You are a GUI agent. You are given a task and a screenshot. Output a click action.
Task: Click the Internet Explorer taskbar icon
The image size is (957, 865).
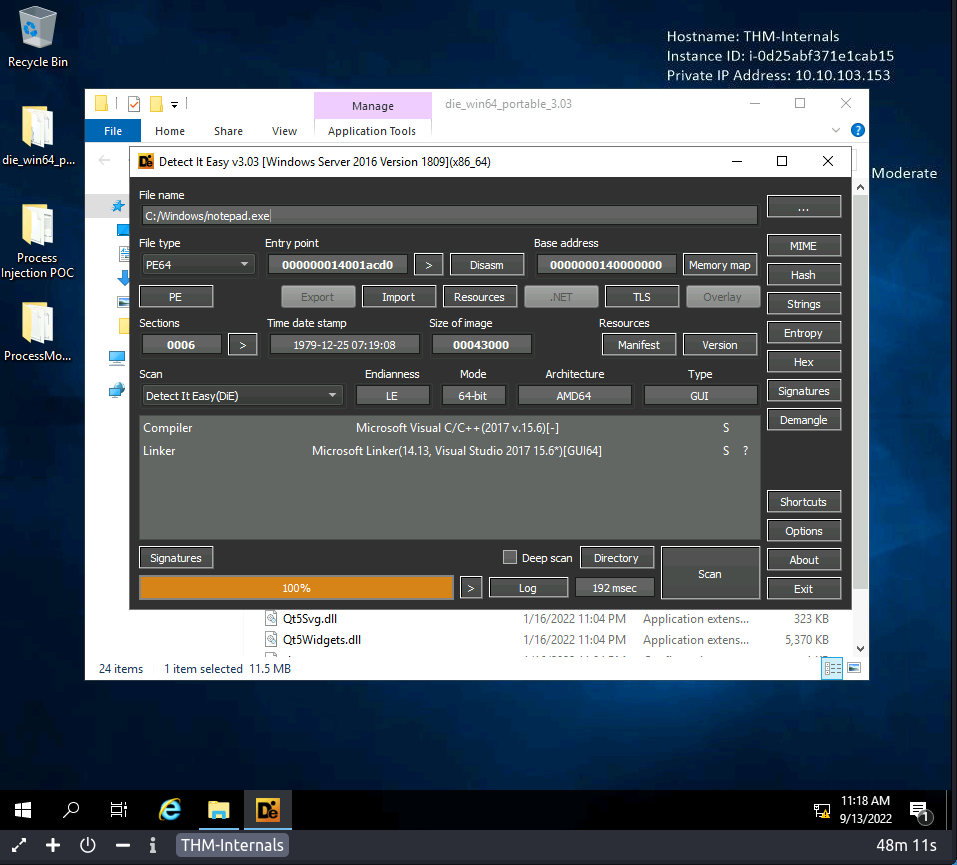[x=170, y=810]
